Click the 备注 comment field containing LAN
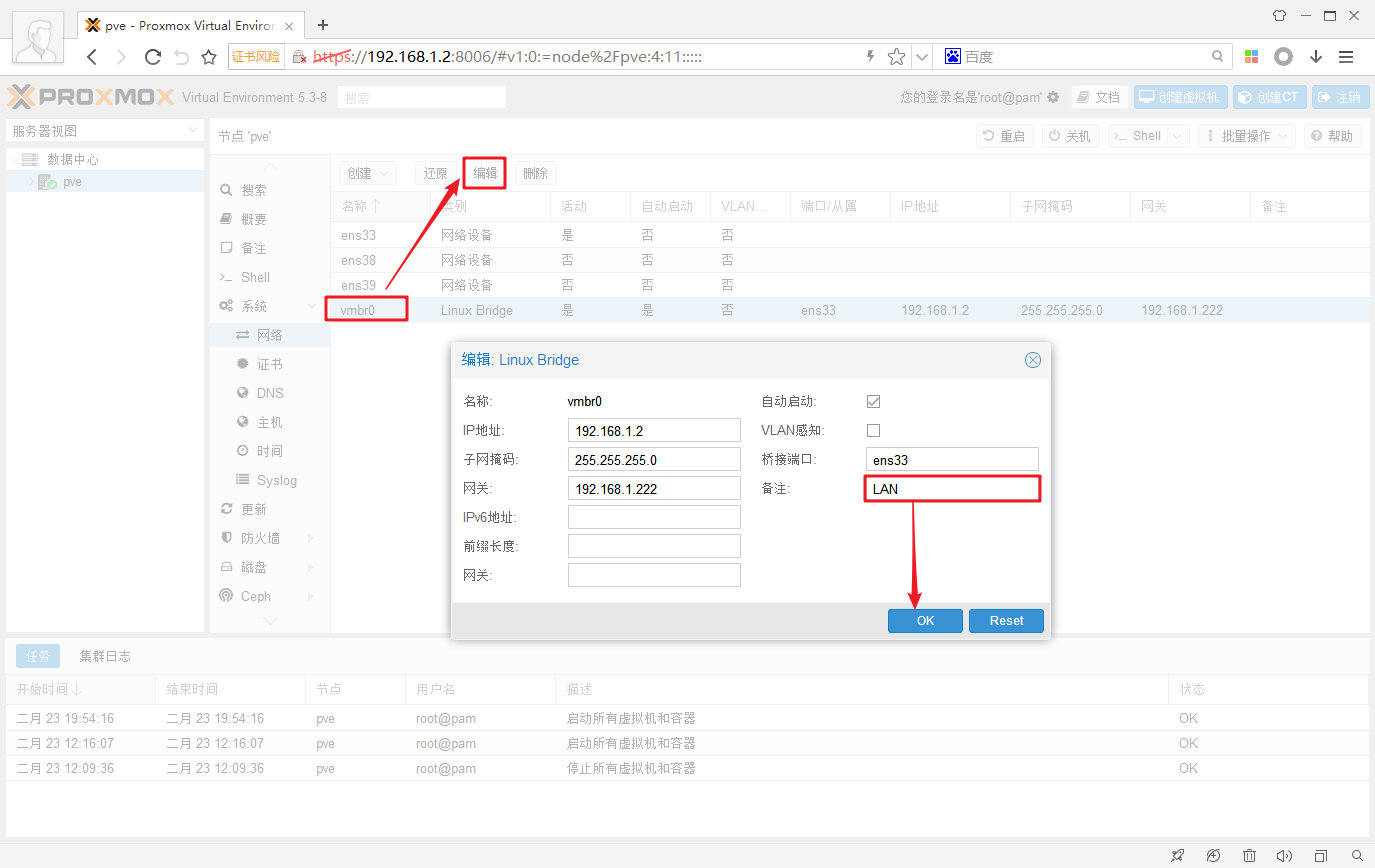The height and width of the screenshot is (868, 1375). coord(952,489)
